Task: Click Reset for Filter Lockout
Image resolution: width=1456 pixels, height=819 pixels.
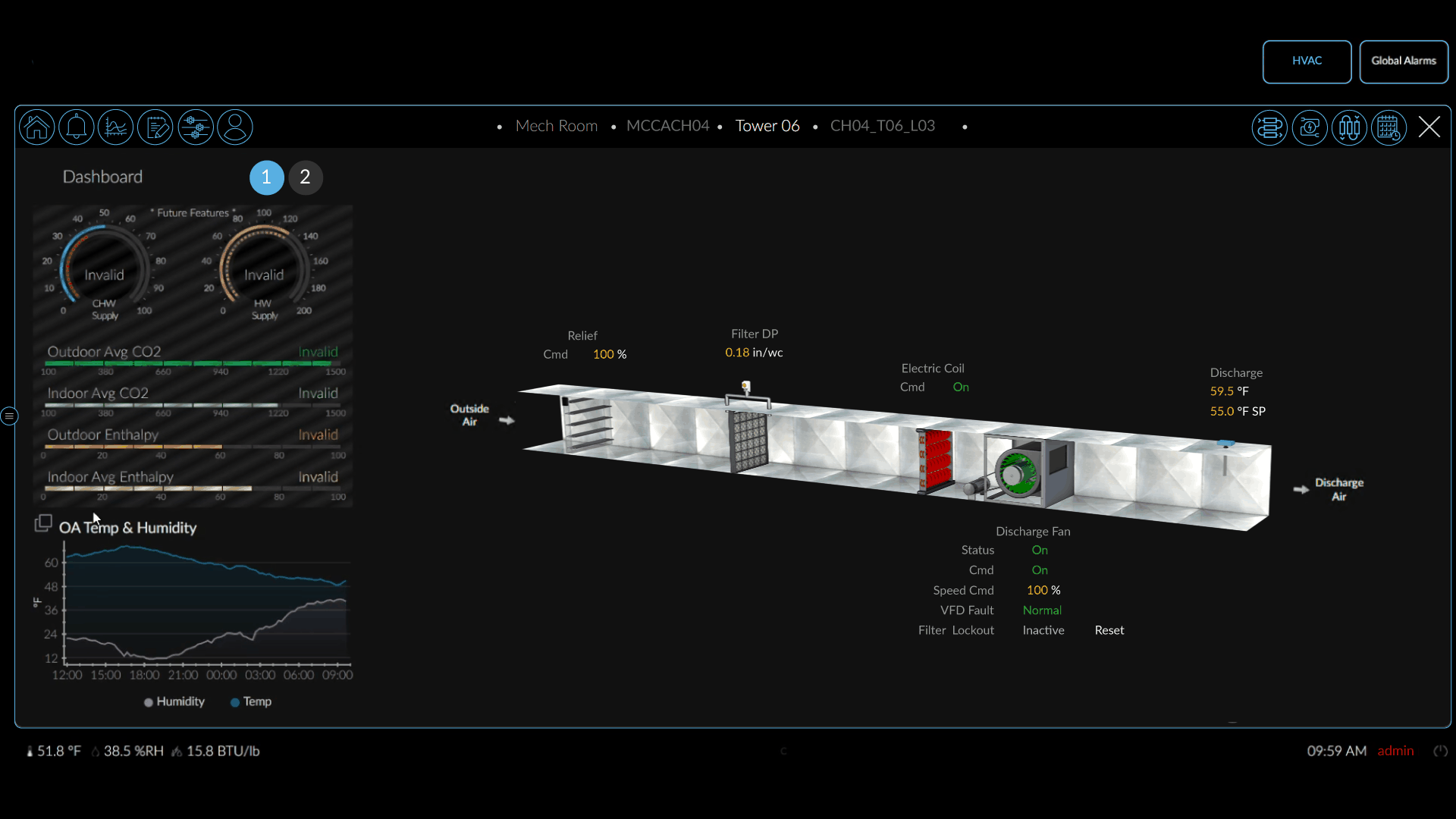Action: (1109, 630)
